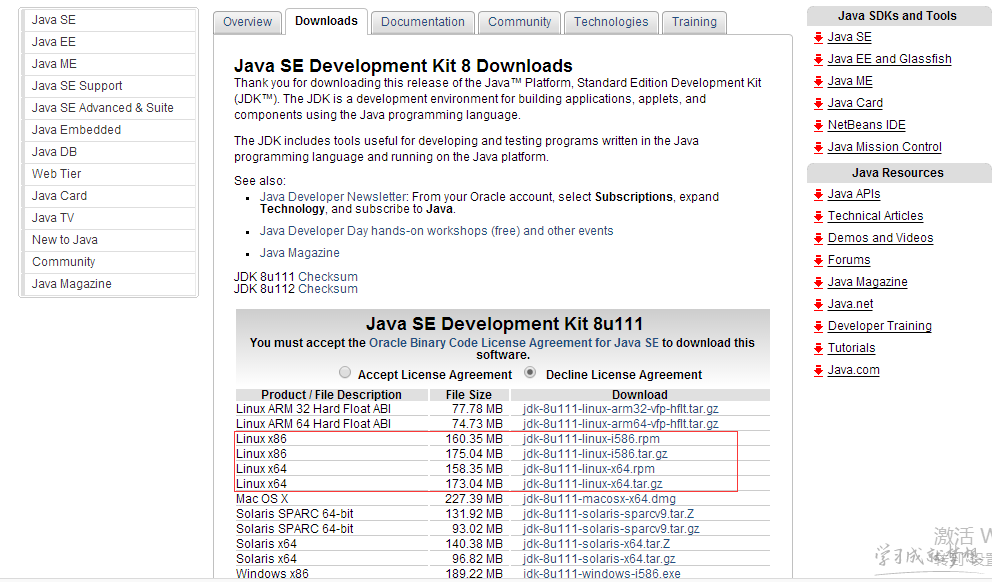The image size is (992, 582).
Task: Open Technical Articles link in Java Resources
Action: click(876, 216)
